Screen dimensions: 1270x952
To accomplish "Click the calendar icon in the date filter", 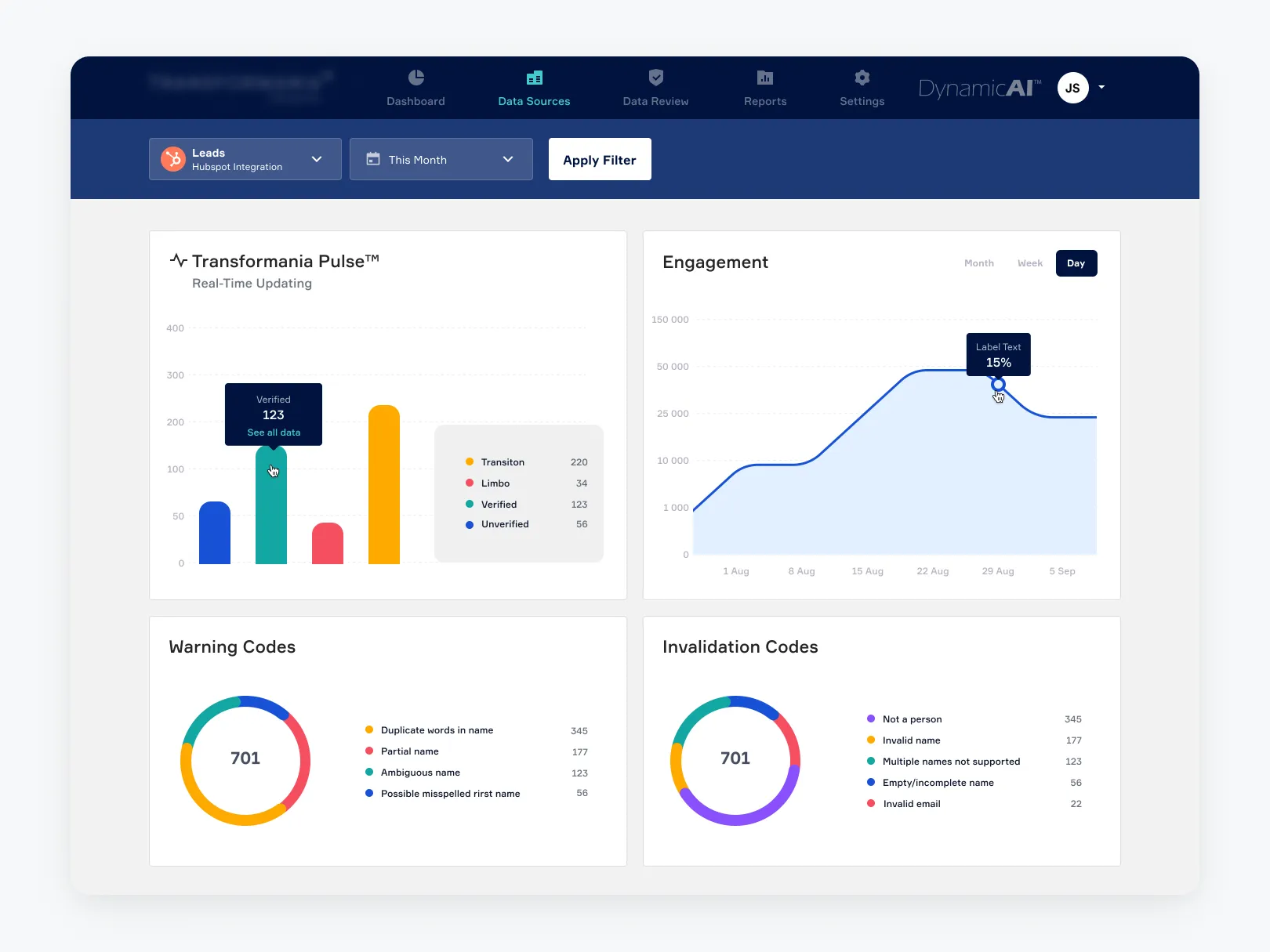I will pos(372,159).
